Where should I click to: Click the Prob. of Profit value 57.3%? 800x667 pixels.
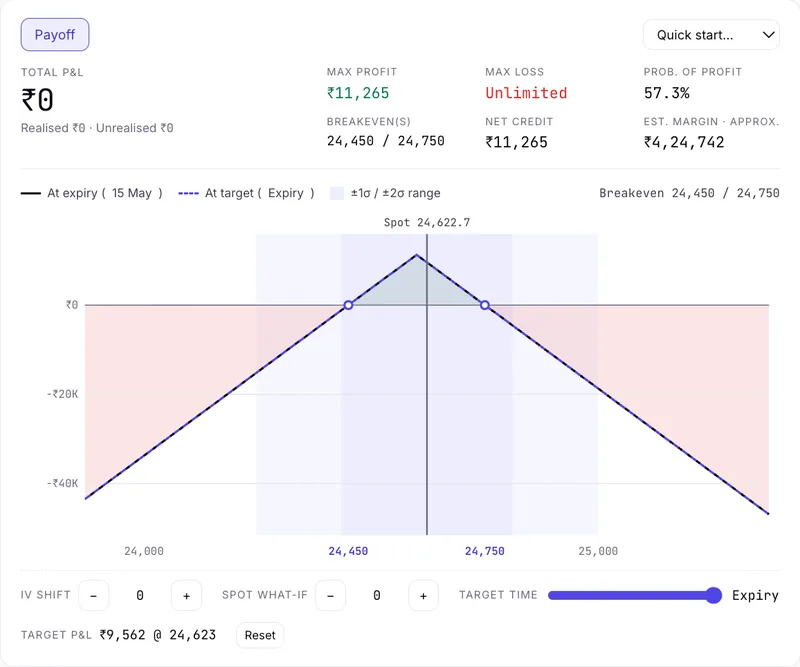(x=666, y=93)
